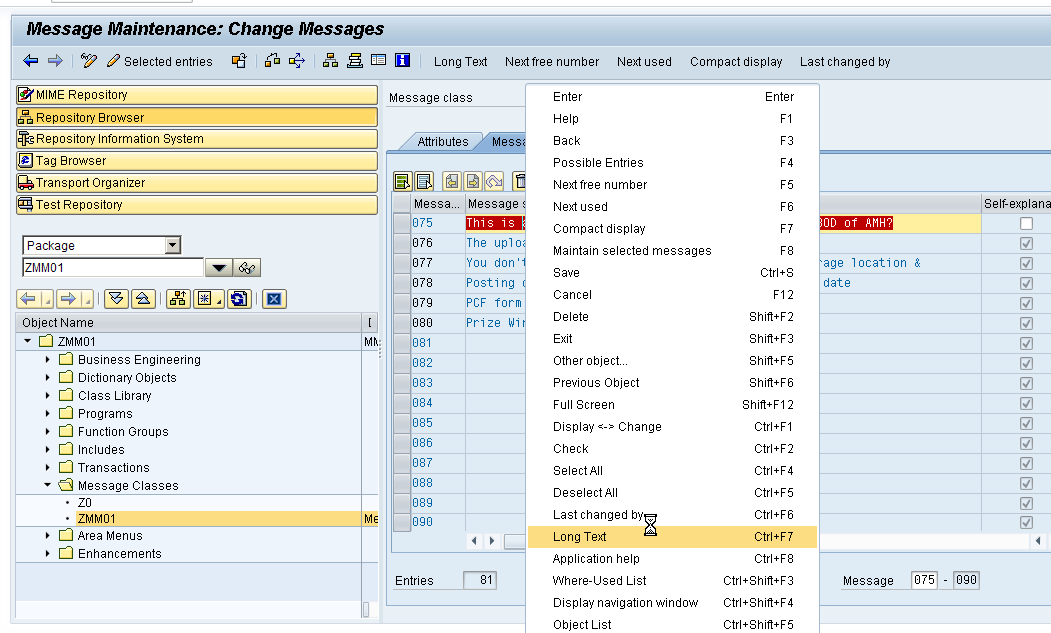The height and width of the screenshot is (633, 1051).
Task: Uncheck Self-explanatory for message 075
Action: (1026, 223)
